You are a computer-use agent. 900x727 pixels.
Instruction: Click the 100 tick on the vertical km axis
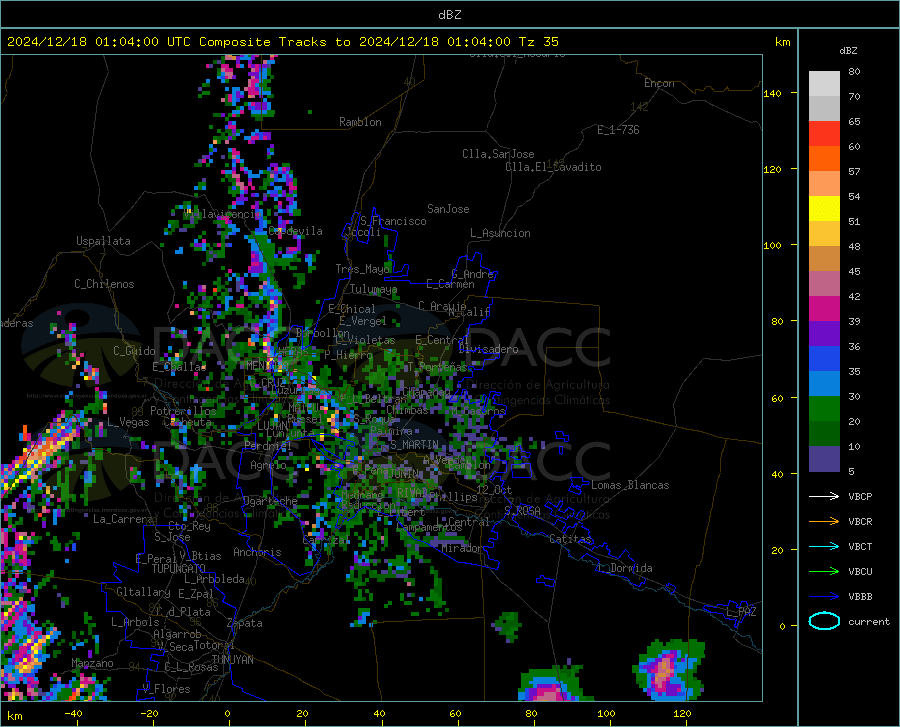772,245
